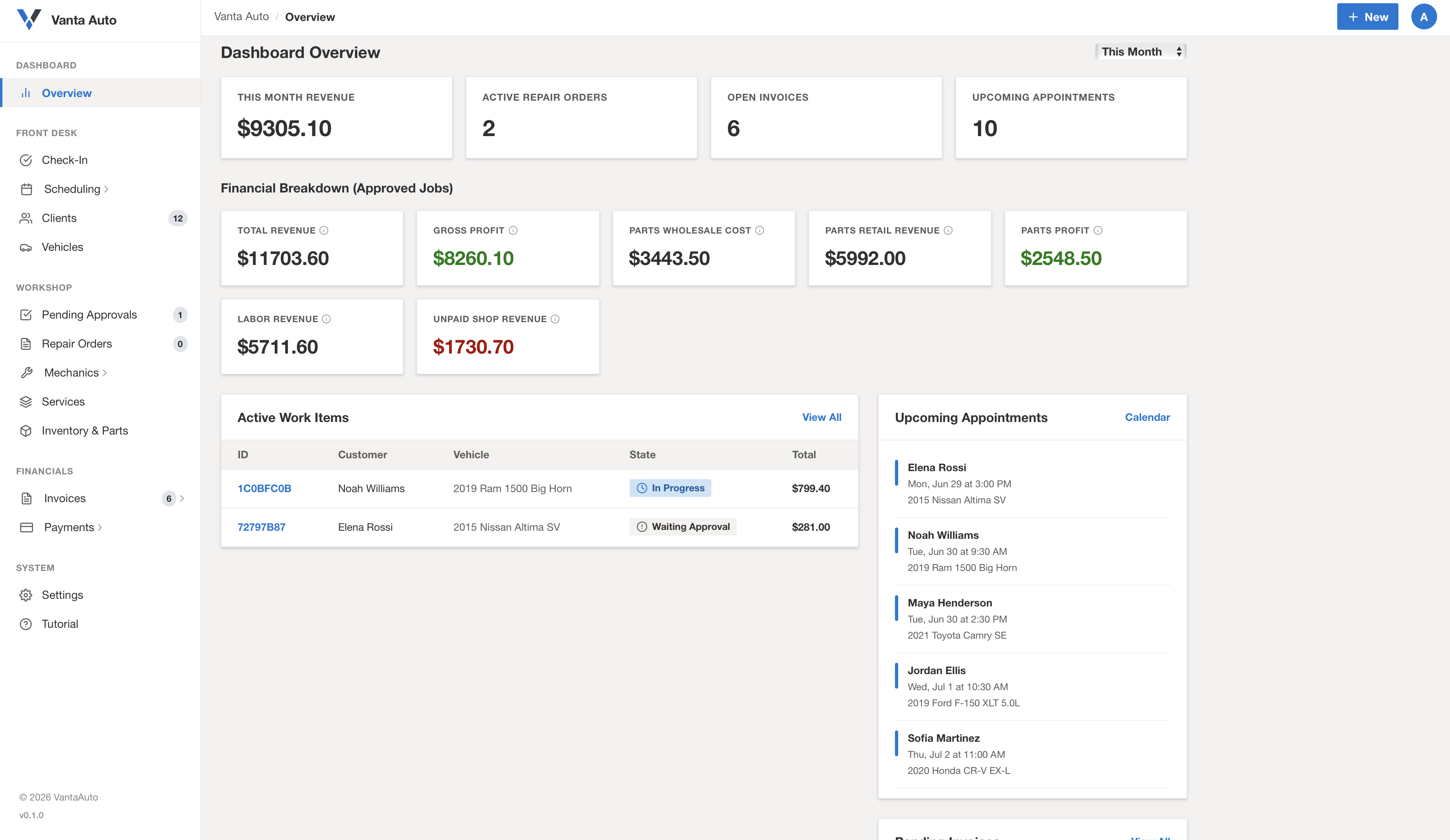This screenshot has width=1450, height=840.
Task: Open Inventory & Parts page
Action: click(x=101, y=431)
